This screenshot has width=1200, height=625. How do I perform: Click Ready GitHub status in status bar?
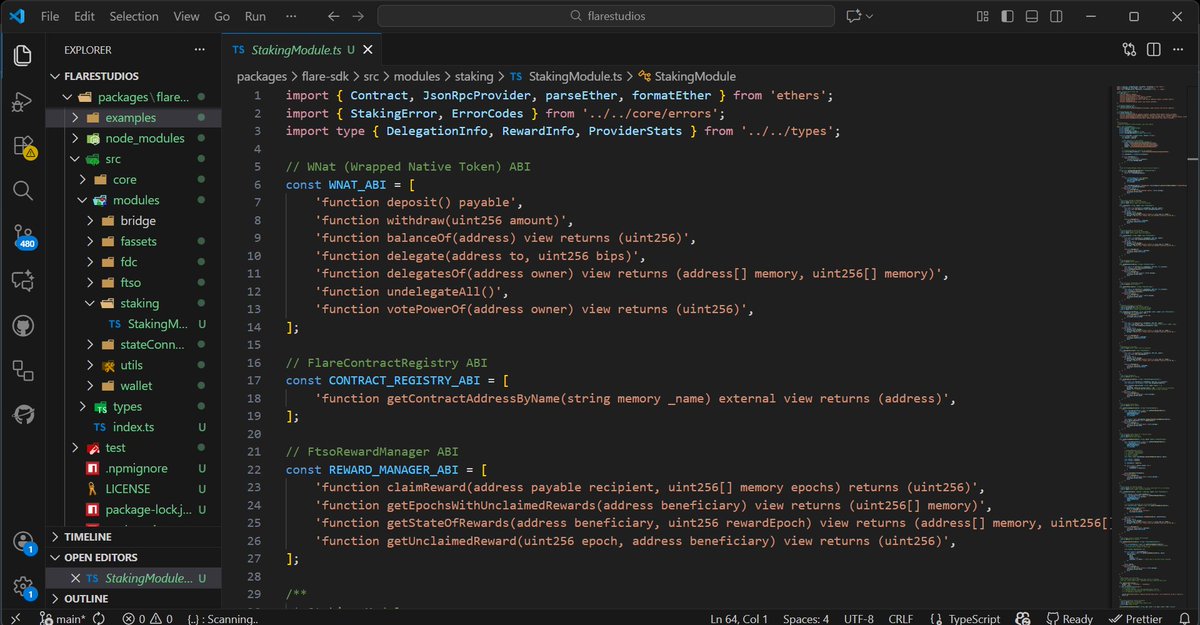pyautogui.click(x=1070, y=618)
